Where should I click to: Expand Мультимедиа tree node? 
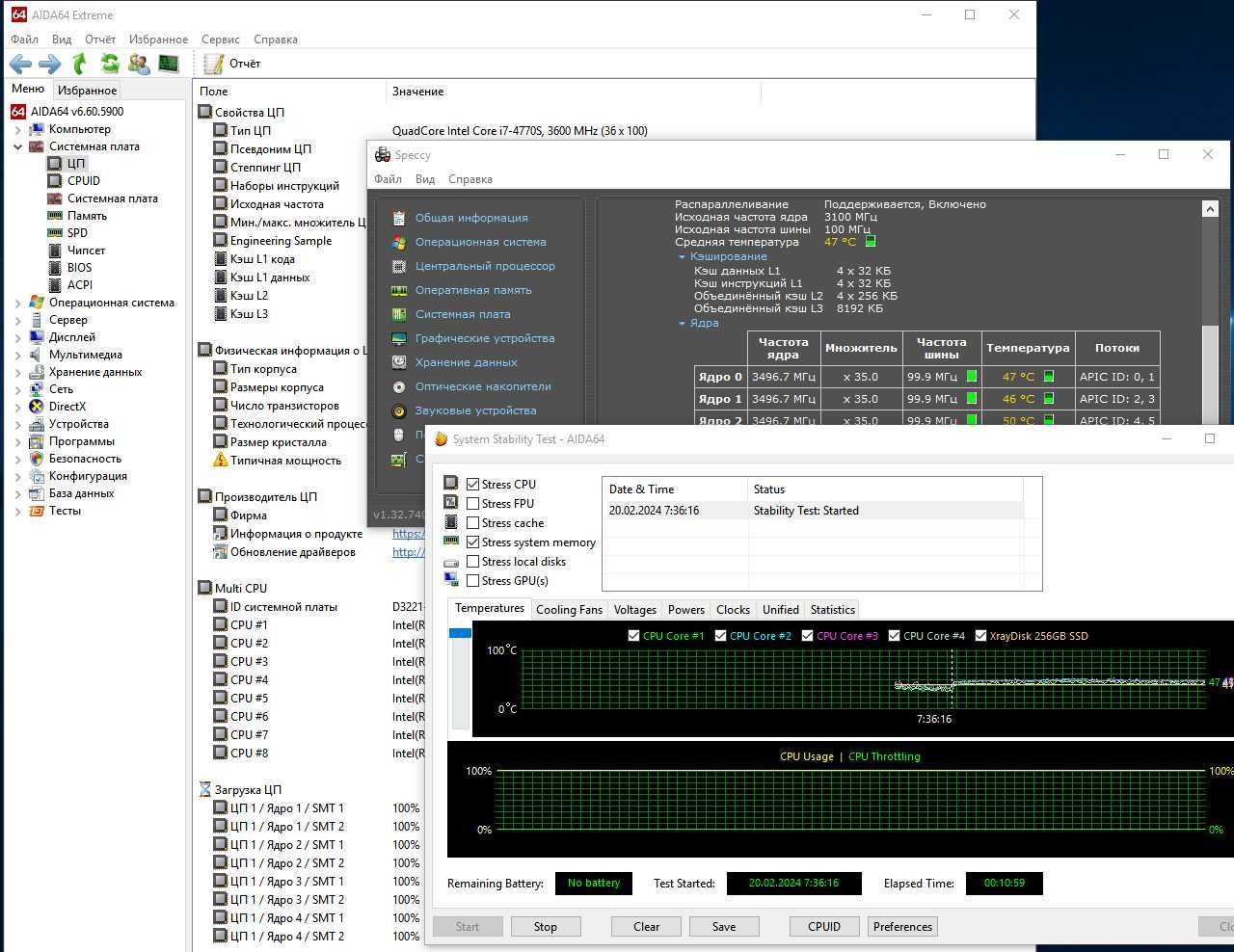17,356
